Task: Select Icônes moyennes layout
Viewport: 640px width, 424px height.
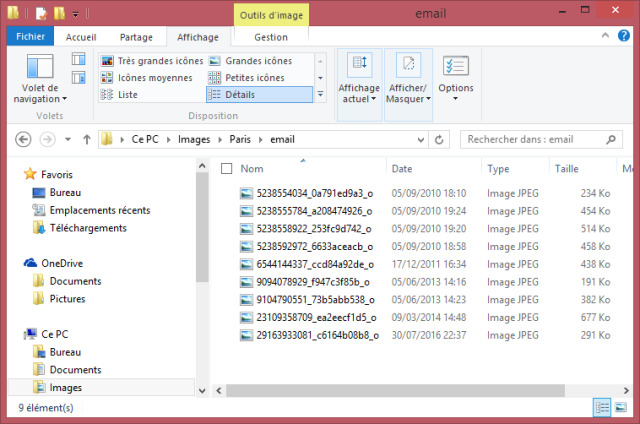Action: pos(147,78)
